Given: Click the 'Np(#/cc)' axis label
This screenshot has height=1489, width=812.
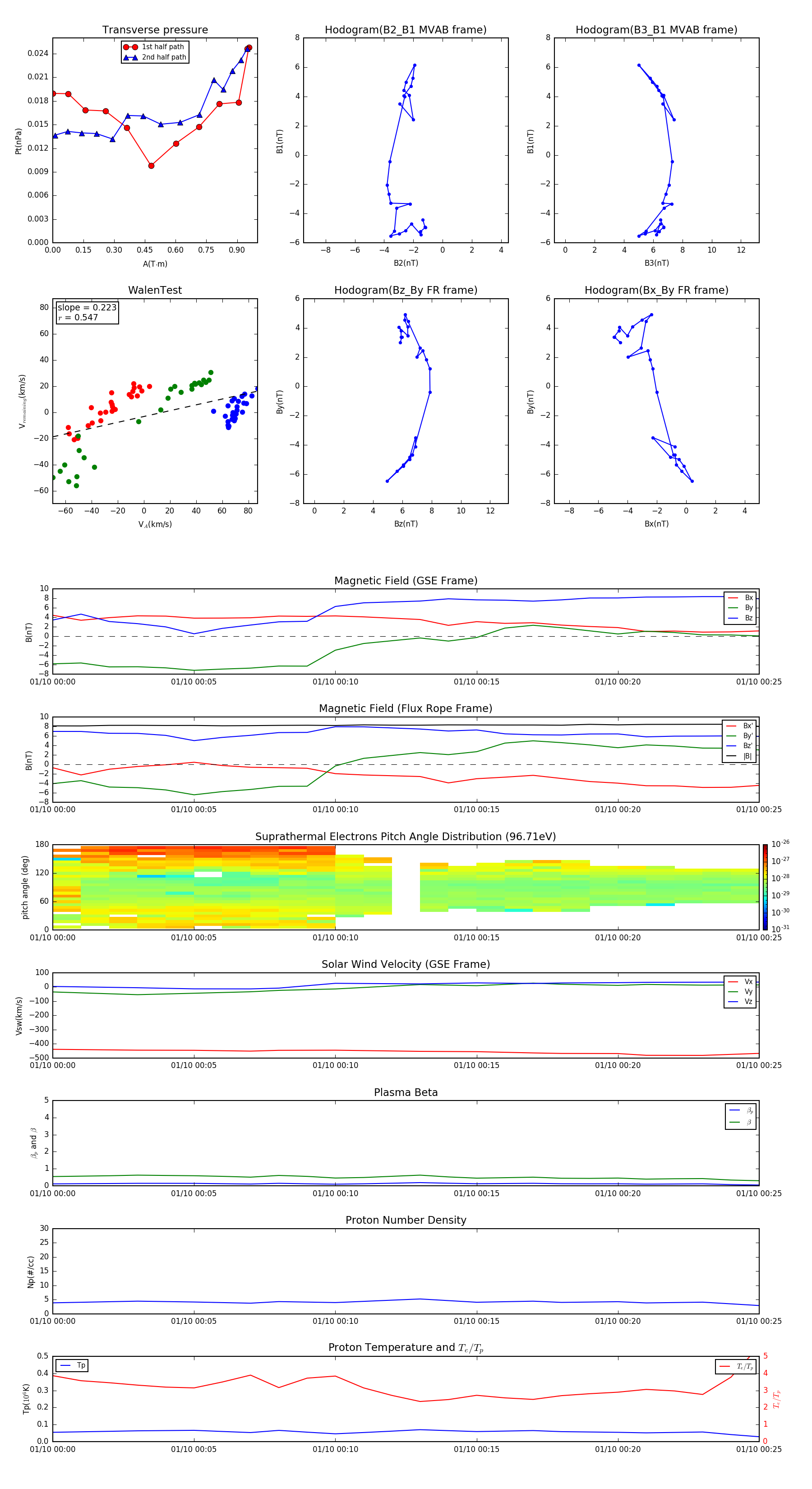Looking at the screenshot, I should click(31, 1271).
